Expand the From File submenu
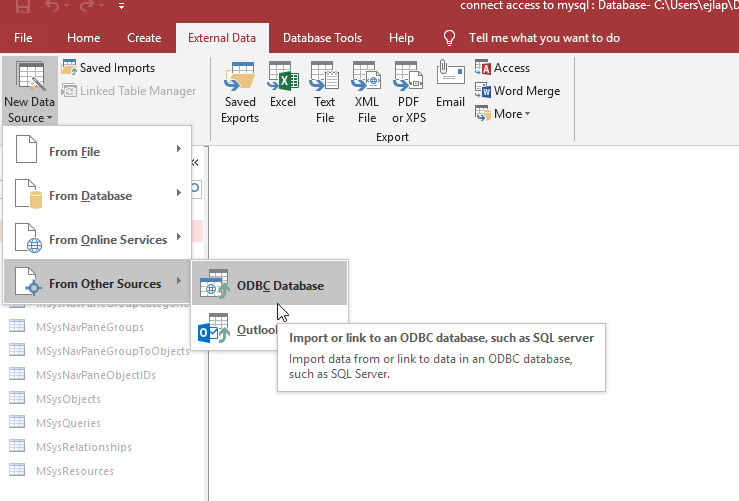The width and height of the screenshot is (739, 501). 97,151
